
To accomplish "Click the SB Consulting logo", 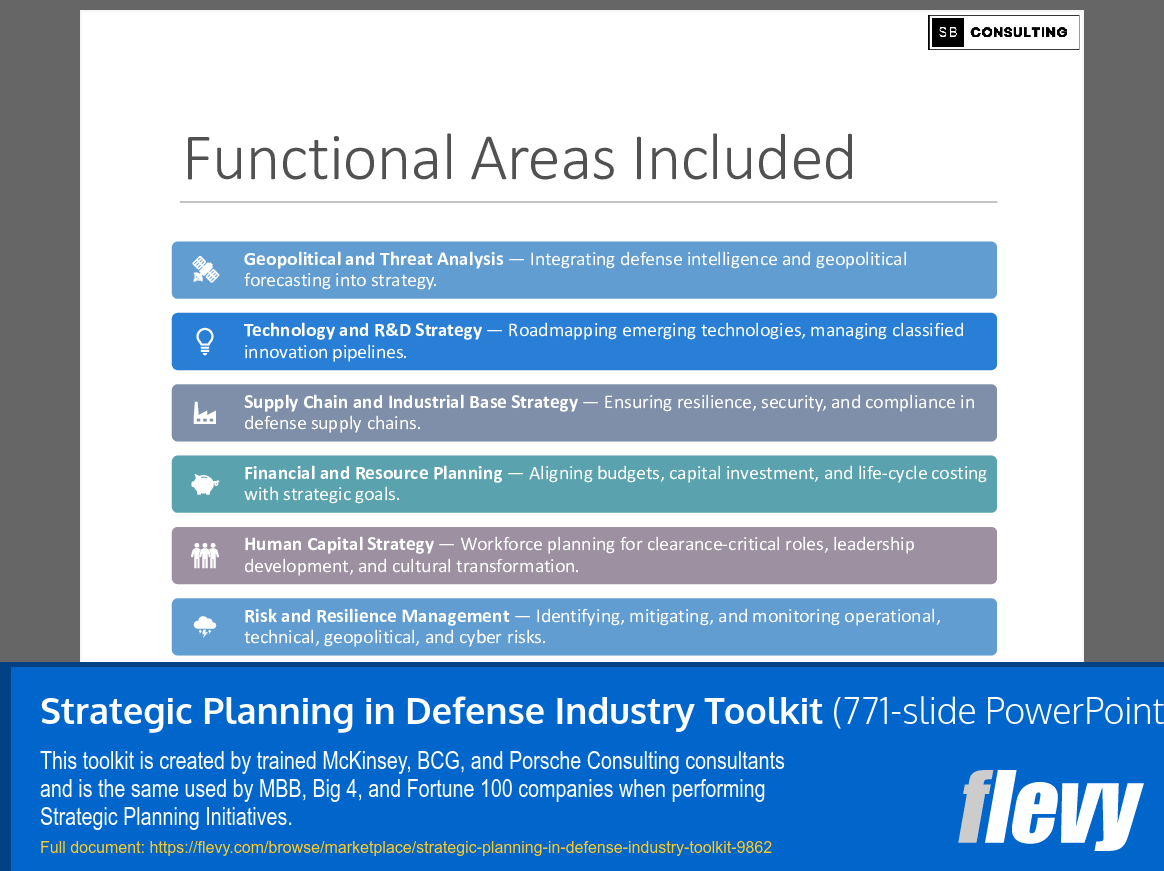I will 1004,32.
